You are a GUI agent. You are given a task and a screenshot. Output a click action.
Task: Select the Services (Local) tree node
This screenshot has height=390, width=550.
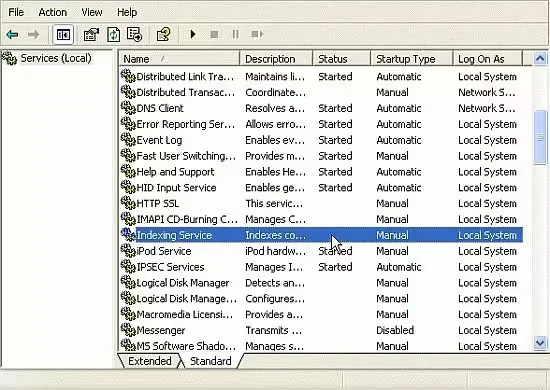pyautogui.click(x=56, y=58)
